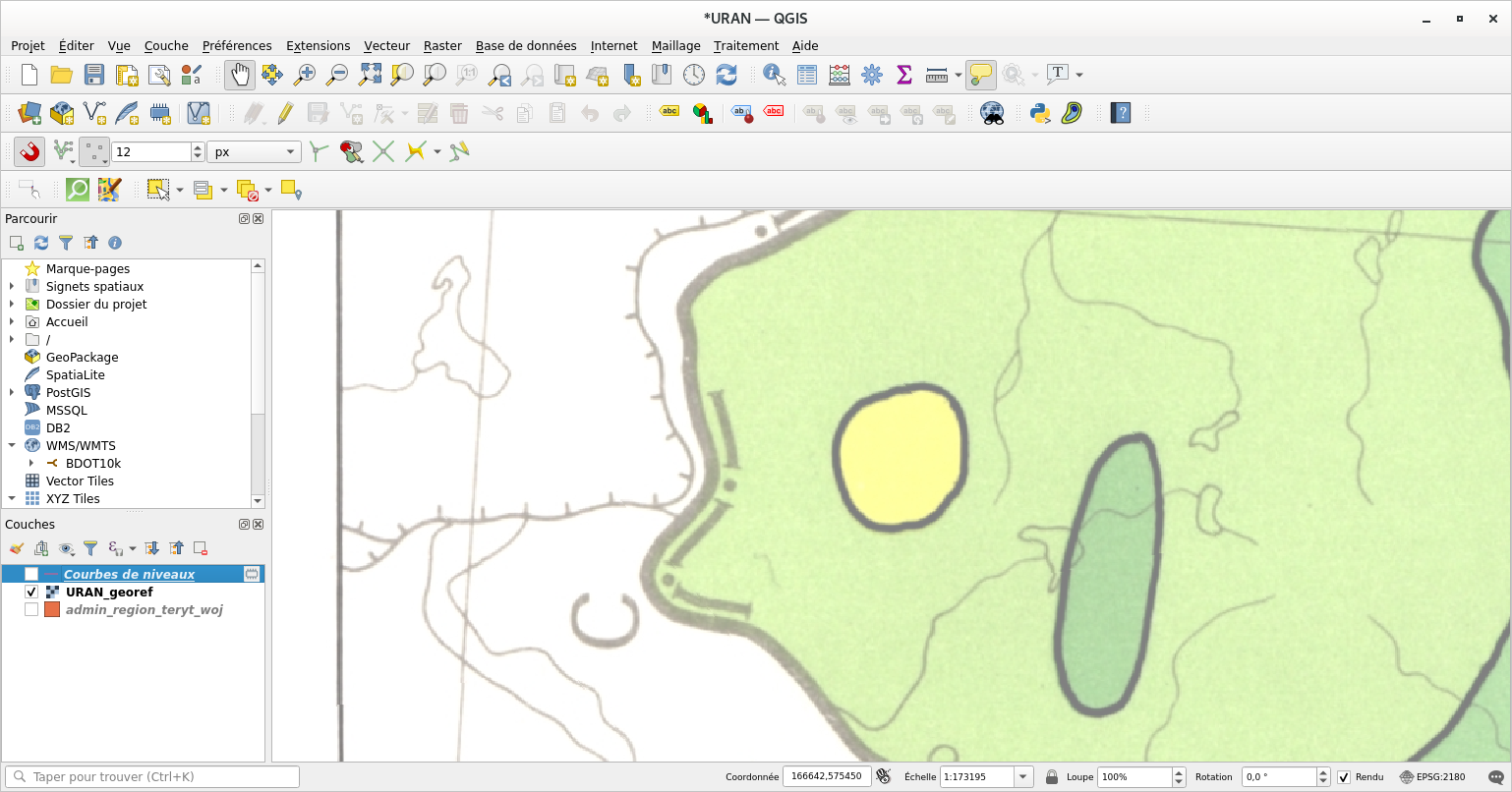Toggle snapping with the magnet icon
Screen dimensions: 1512x792
[29, 151]
